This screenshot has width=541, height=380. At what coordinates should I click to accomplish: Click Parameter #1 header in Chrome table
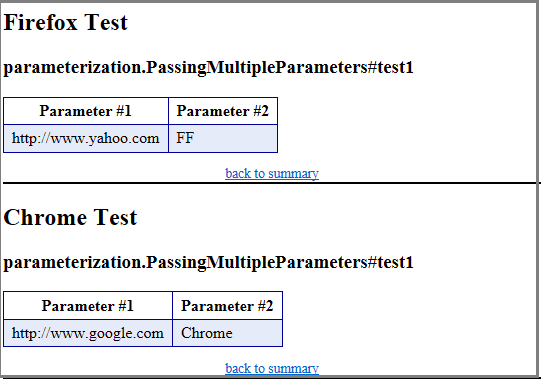88,306
